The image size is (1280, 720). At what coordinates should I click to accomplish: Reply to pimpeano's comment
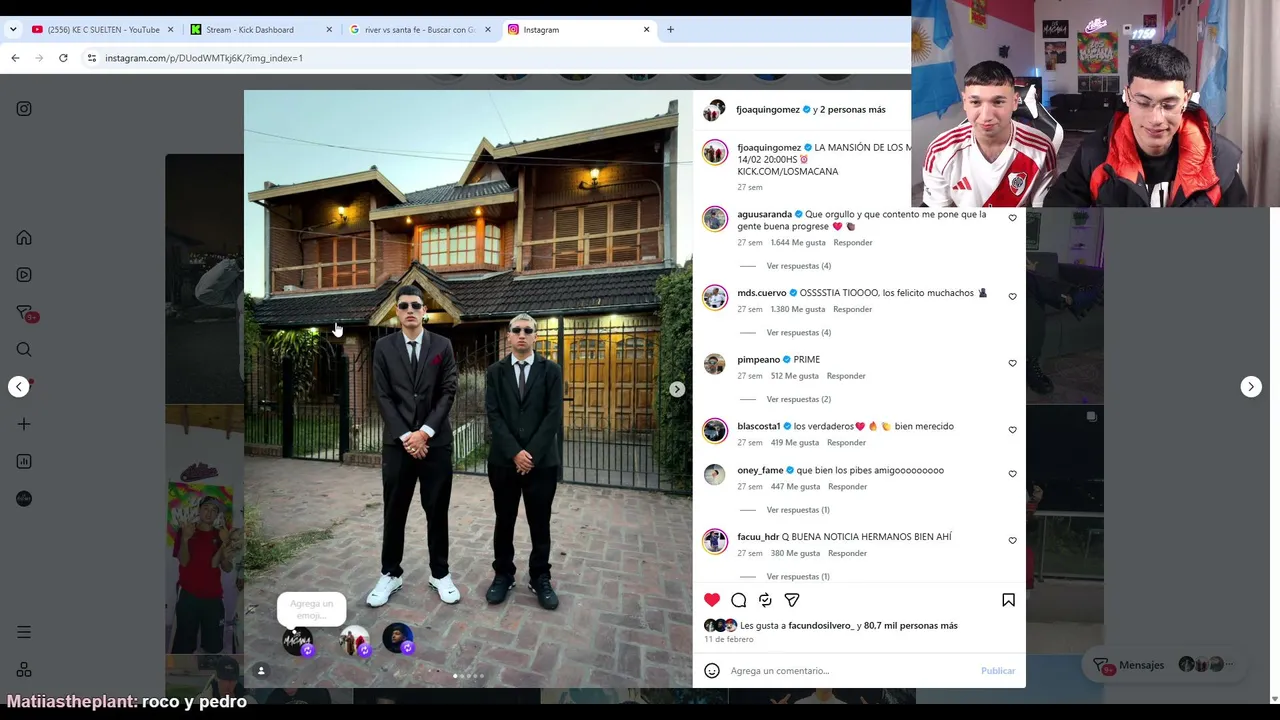(846, 376)
